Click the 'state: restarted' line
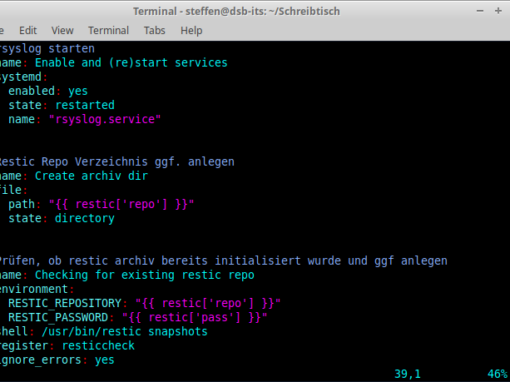510x382 pixels. [x=61, y=105]
